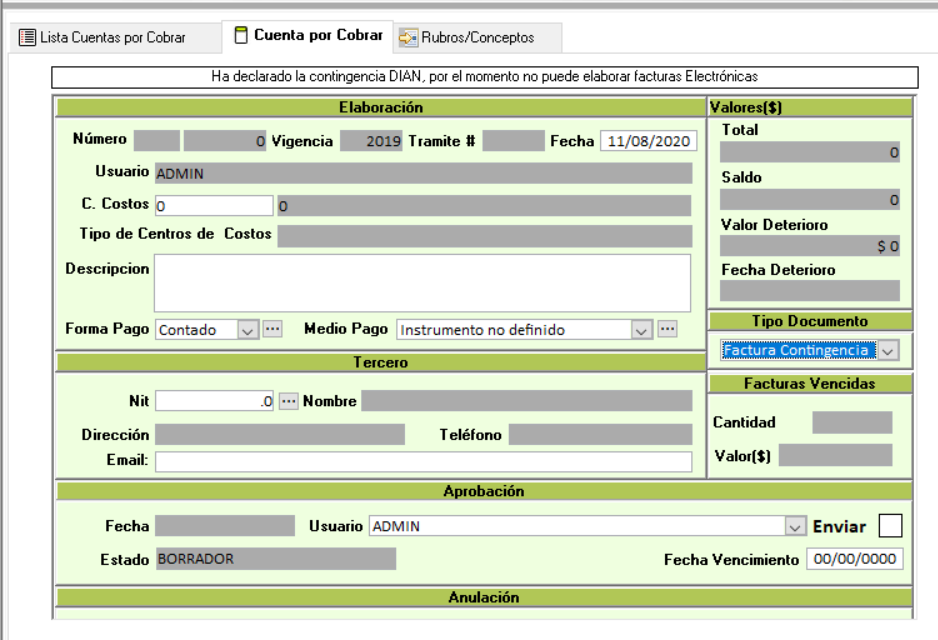
Task: Click the C. Costos input field
Action: (213, 206)
